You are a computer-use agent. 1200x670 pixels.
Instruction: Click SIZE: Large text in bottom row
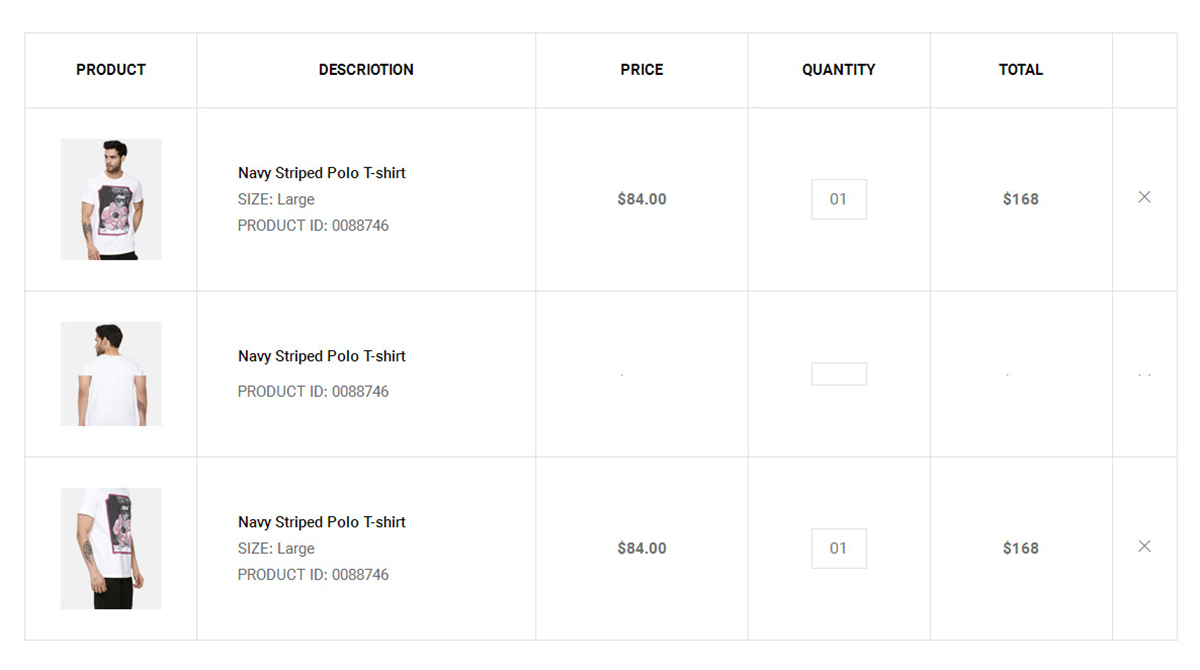pyautogui.click(x=276, y=548)
